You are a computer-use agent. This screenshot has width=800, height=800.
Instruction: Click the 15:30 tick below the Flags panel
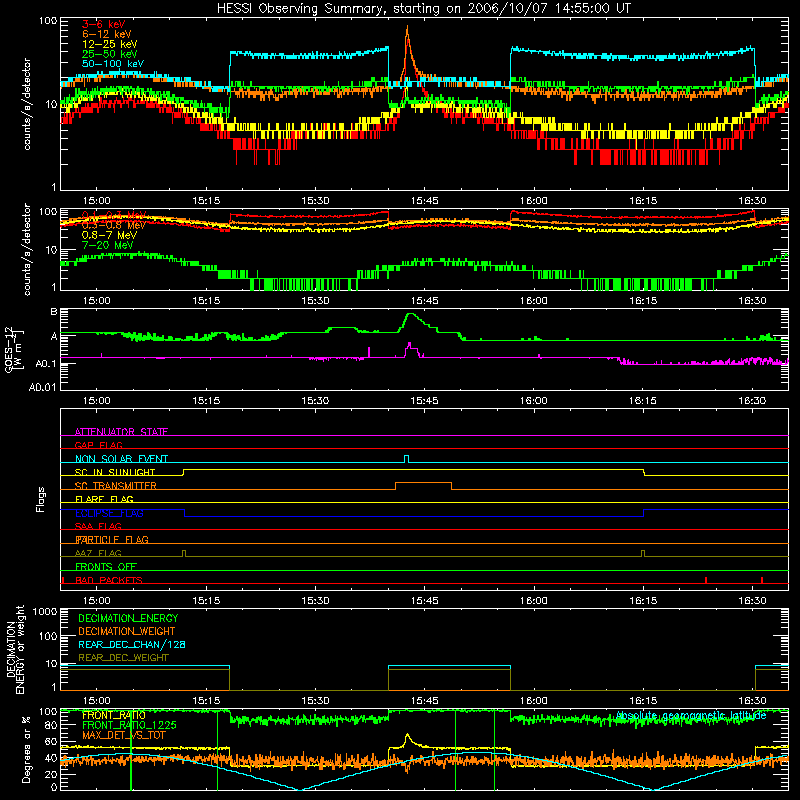pyautogui.click(x=315, y=601)
